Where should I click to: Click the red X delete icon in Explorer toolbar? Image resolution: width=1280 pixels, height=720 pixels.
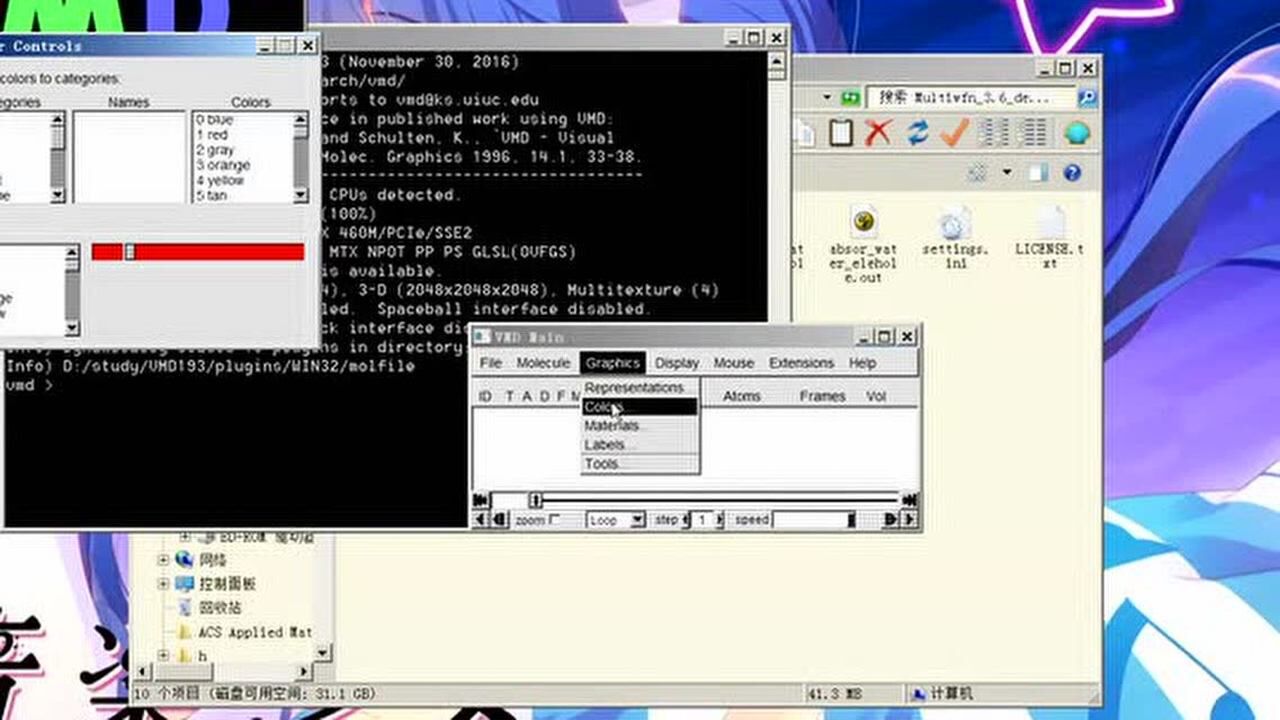pyautogui.click(x=878, y=133)
